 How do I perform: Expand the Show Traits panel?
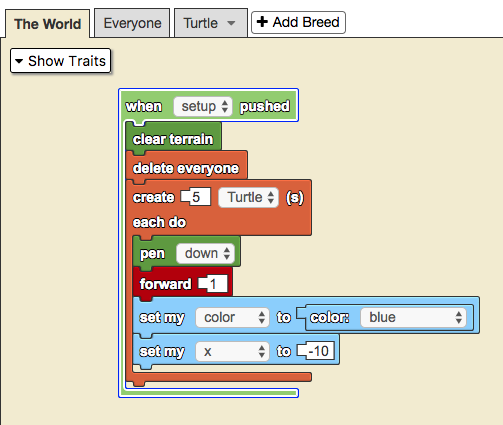point(60,61)
